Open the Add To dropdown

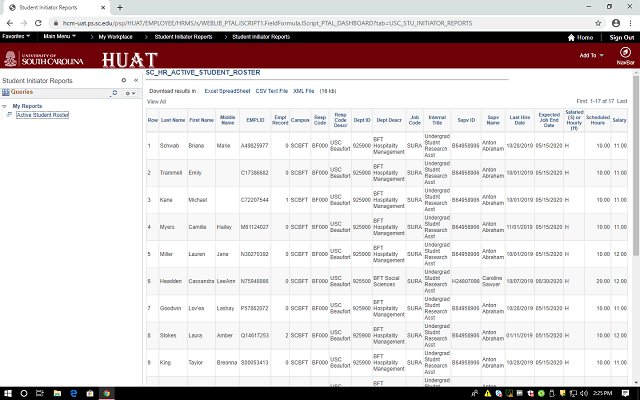point(591,55)
